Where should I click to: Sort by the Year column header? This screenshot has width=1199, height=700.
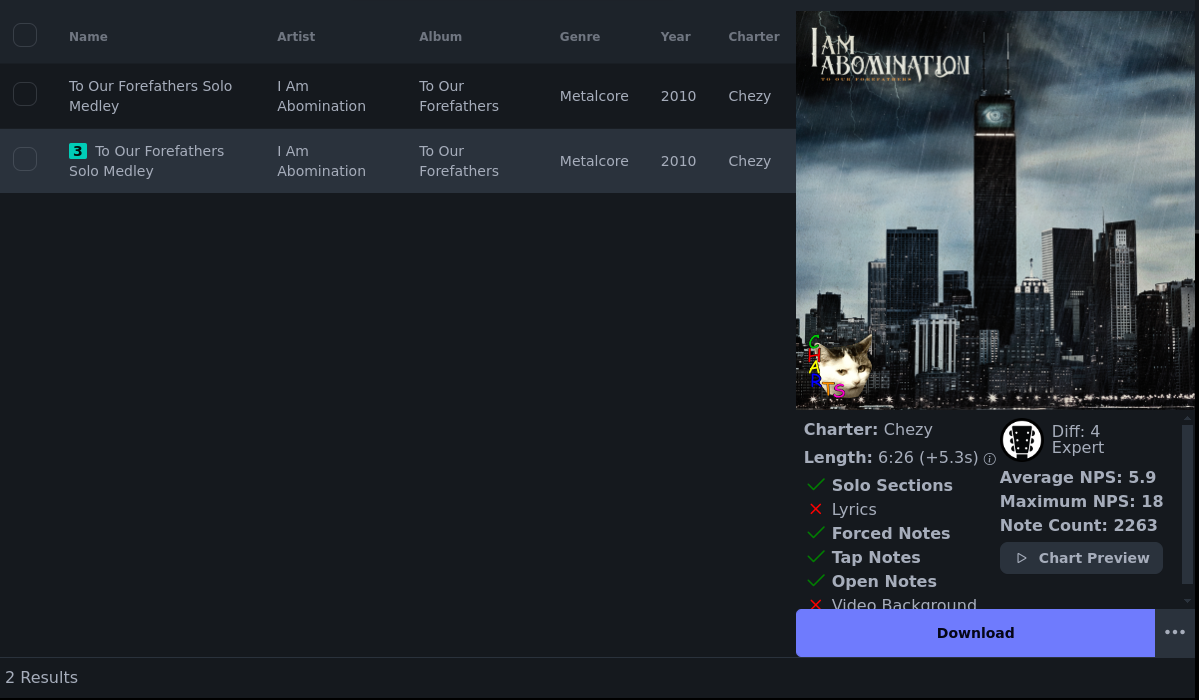coord(675,37)
